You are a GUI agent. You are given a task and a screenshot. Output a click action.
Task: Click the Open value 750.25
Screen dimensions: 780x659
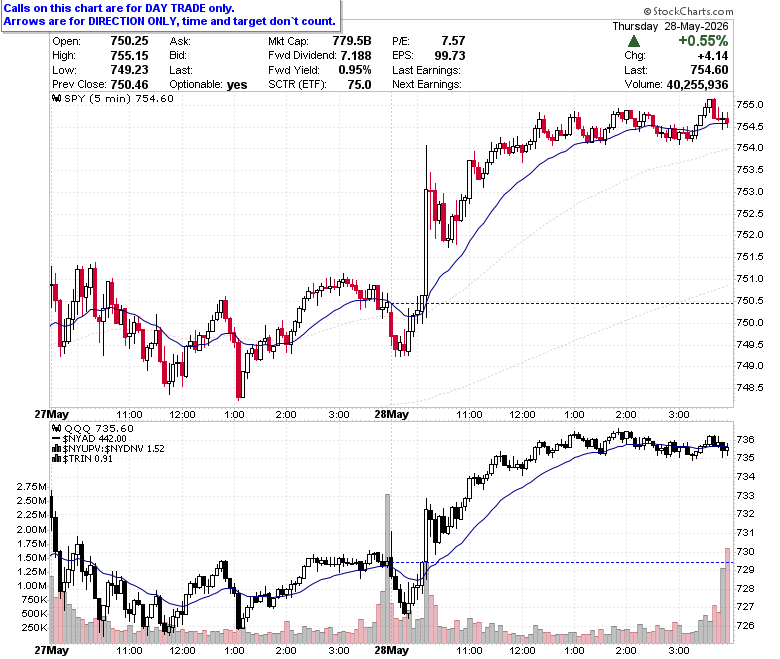point(129,41)
